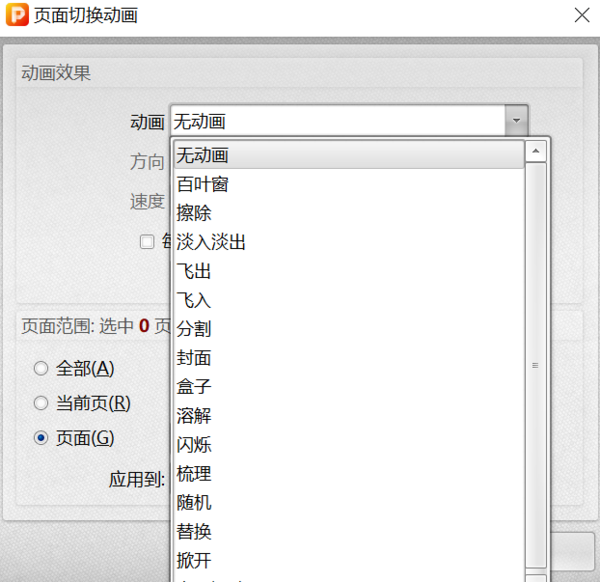
Task: Pick 封面 from the animation list
Action: coord(349,358)
